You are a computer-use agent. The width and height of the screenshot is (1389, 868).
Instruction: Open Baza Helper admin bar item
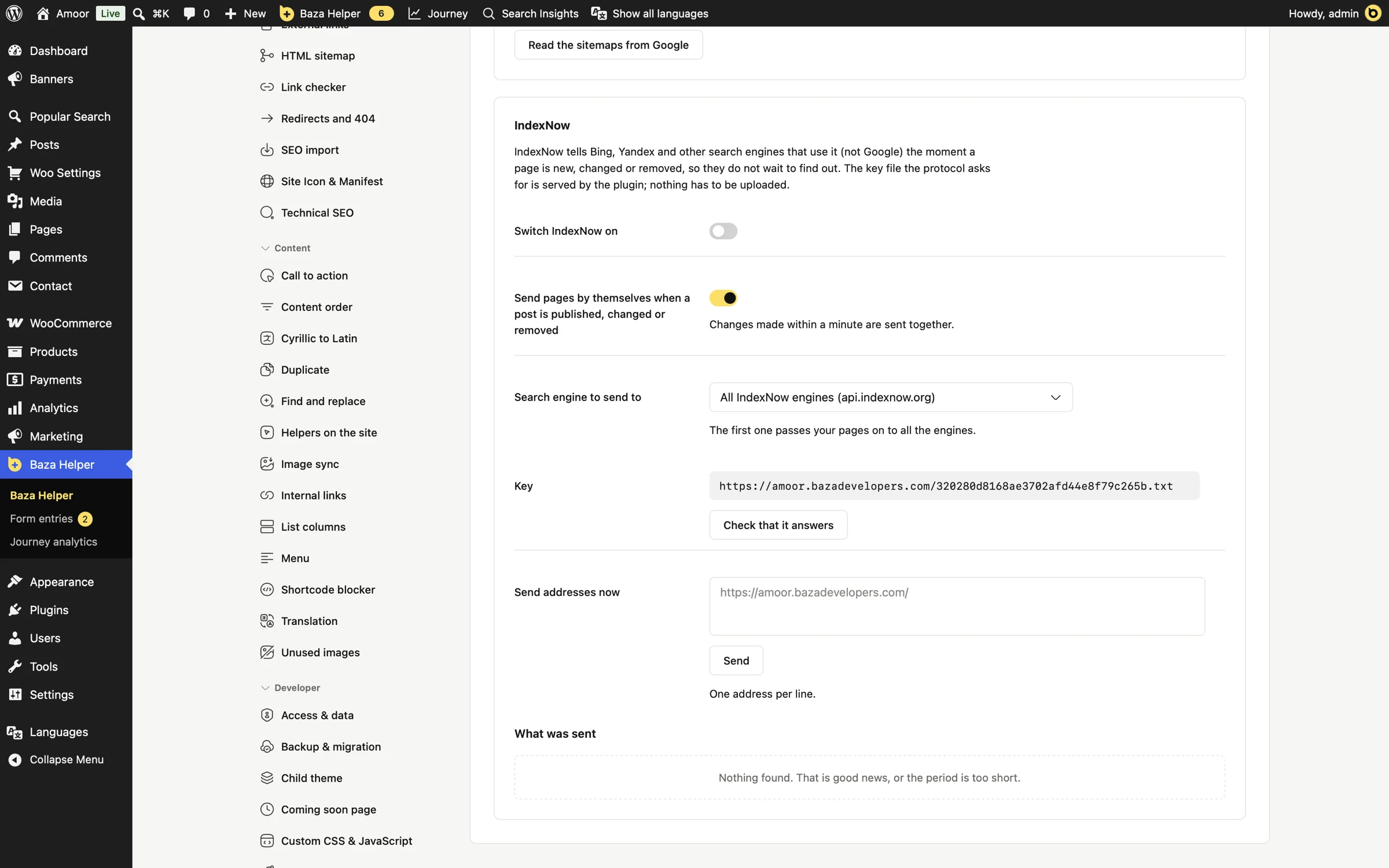(336, 13)
